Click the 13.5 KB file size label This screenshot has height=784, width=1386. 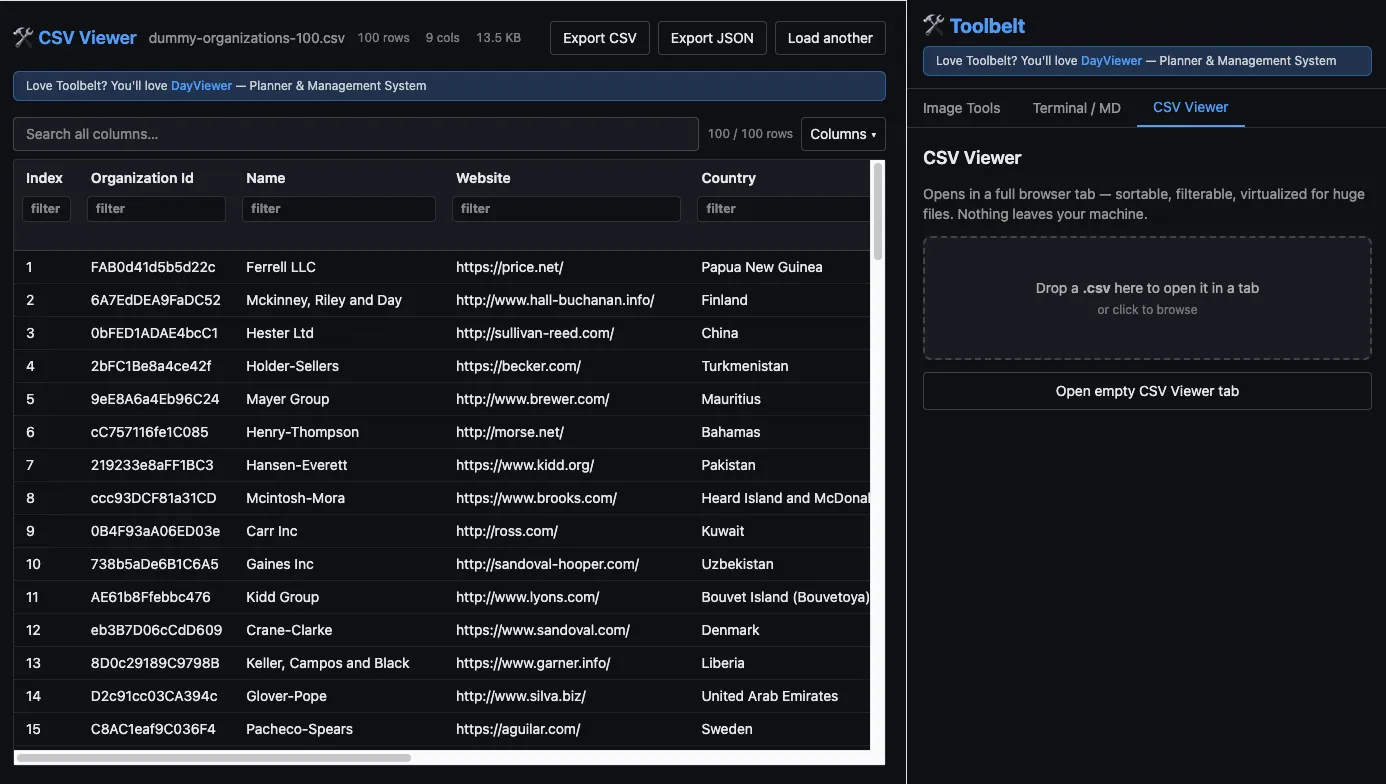pyautogui.click(x=498, y=38)
